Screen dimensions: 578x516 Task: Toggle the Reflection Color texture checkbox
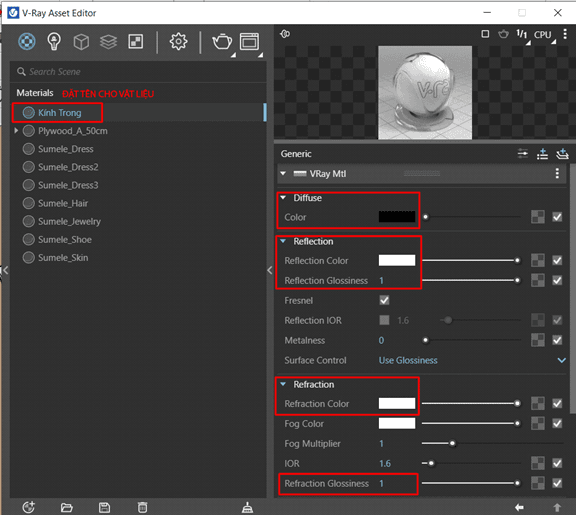click(x=557, y=261)
